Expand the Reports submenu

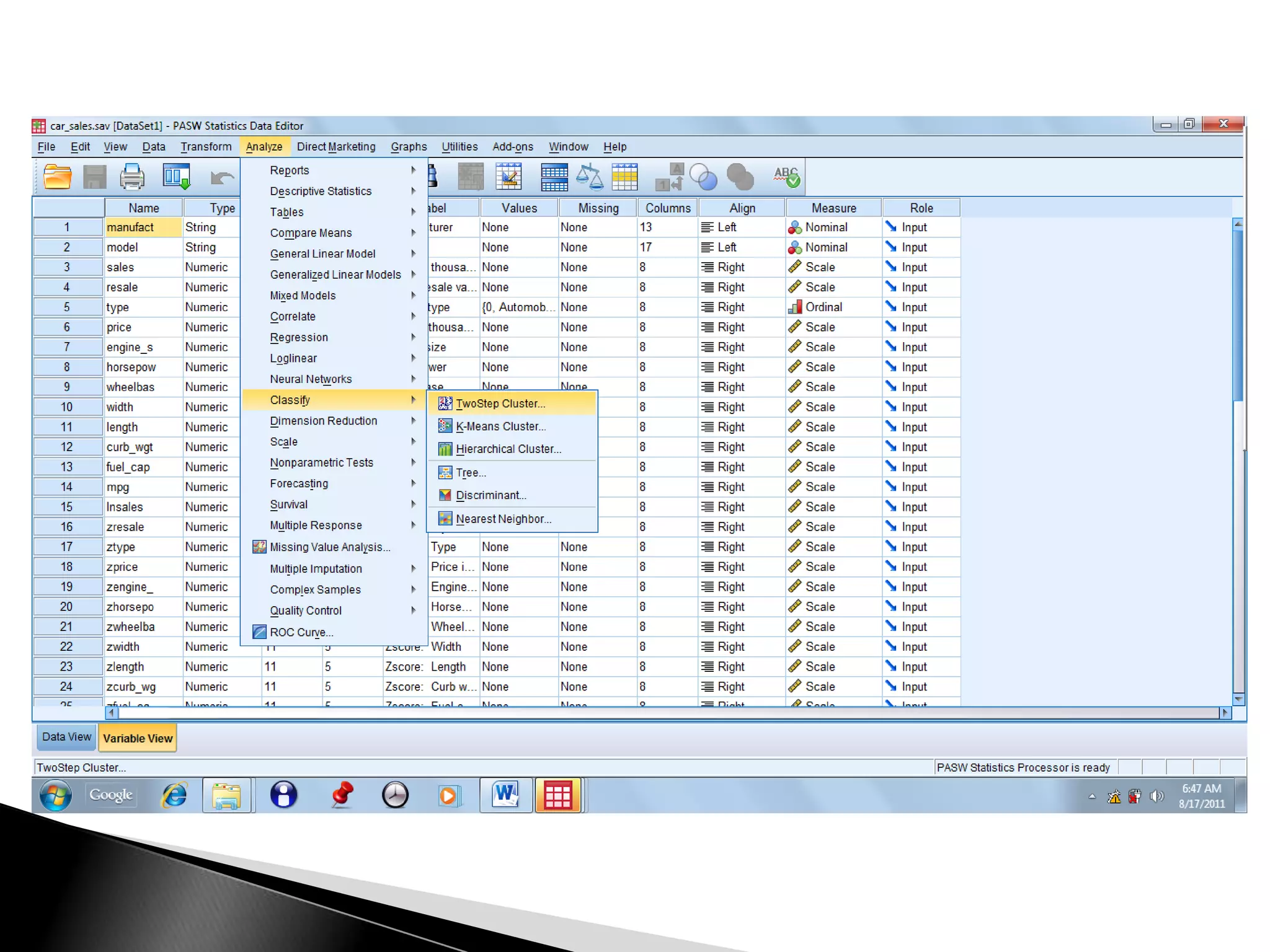click(x=334, y=170)
